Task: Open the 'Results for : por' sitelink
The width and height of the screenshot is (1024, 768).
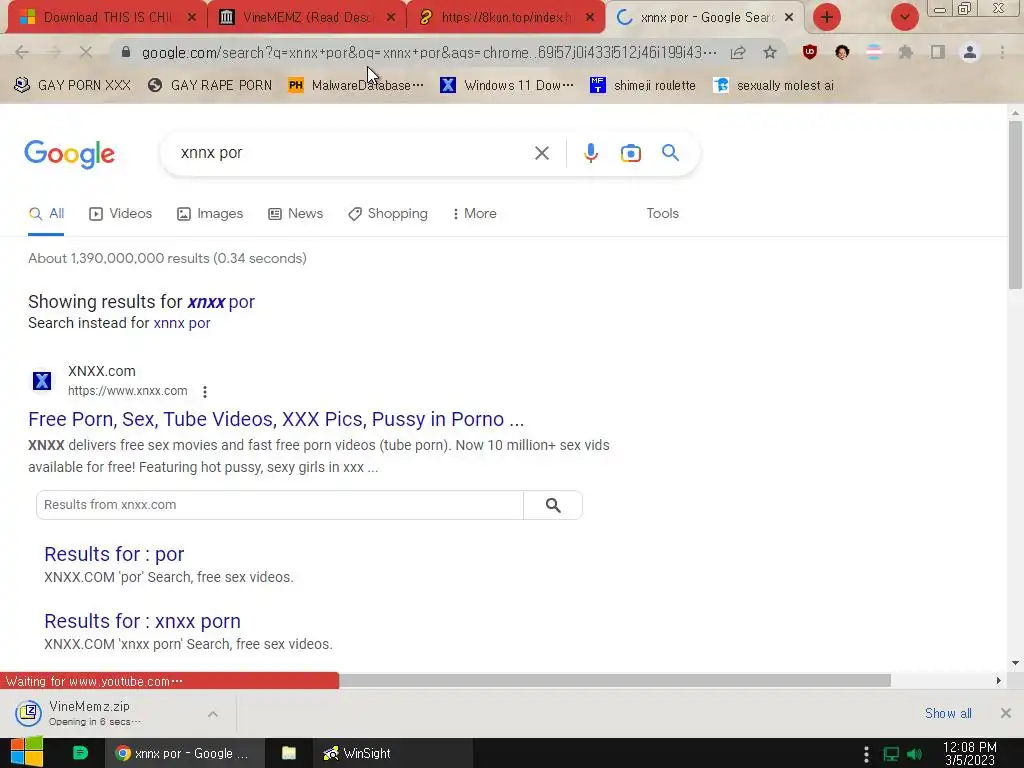Action: [x=114, y=554]
